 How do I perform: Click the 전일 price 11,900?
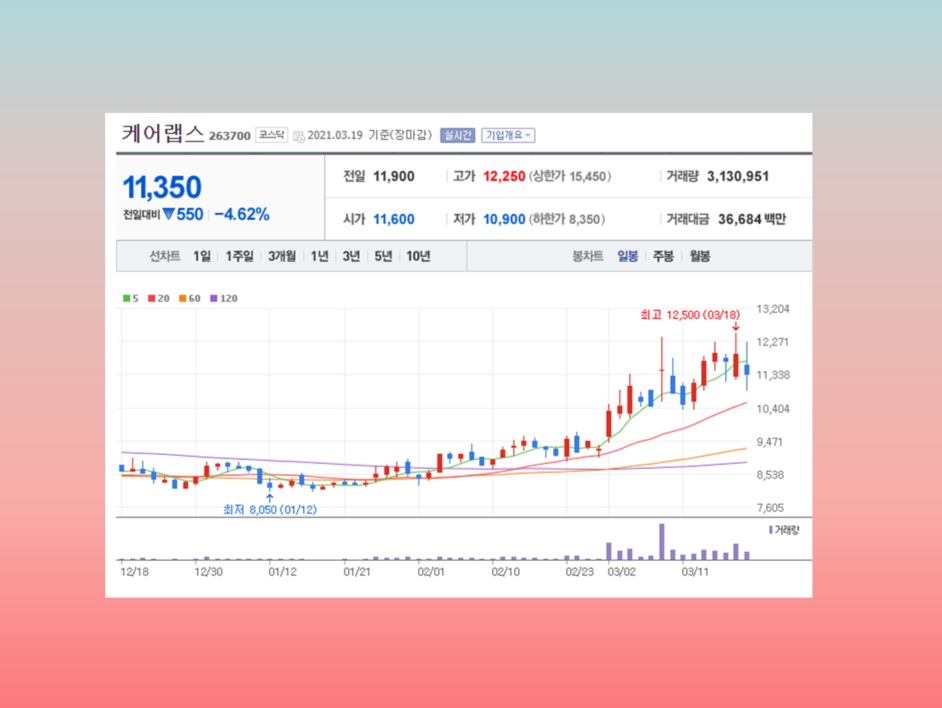pos(394,177)
